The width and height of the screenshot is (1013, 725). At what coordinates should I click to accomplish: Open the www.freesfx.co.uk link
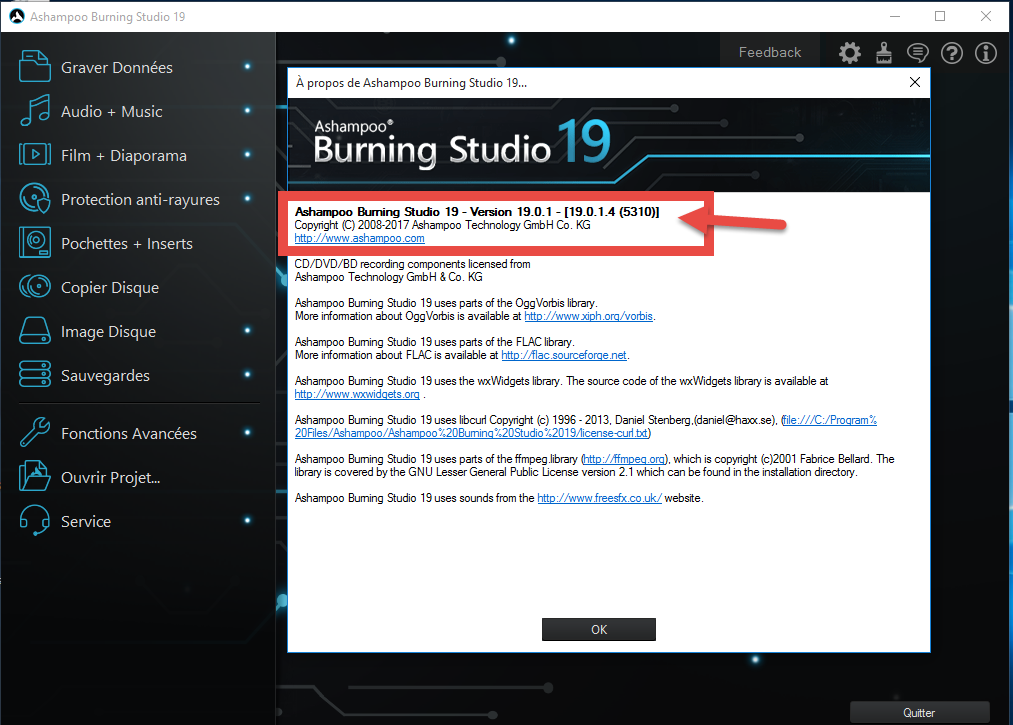(600, 498)
